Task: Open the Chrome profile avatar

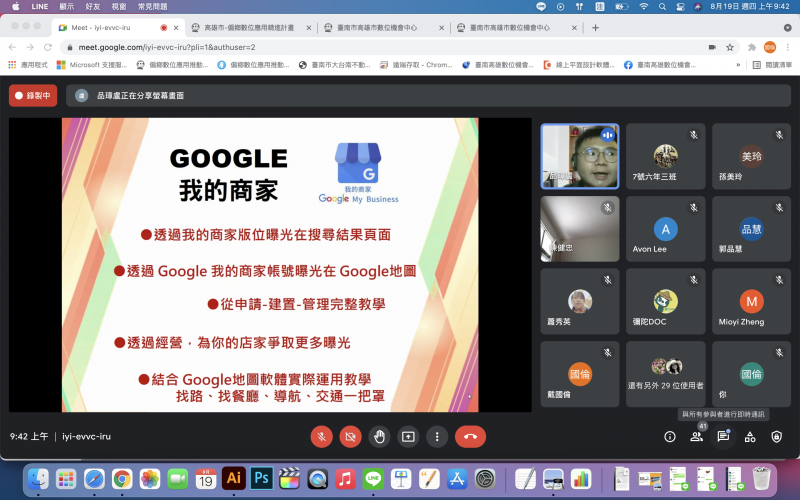Action: click(x=769, y=47)
